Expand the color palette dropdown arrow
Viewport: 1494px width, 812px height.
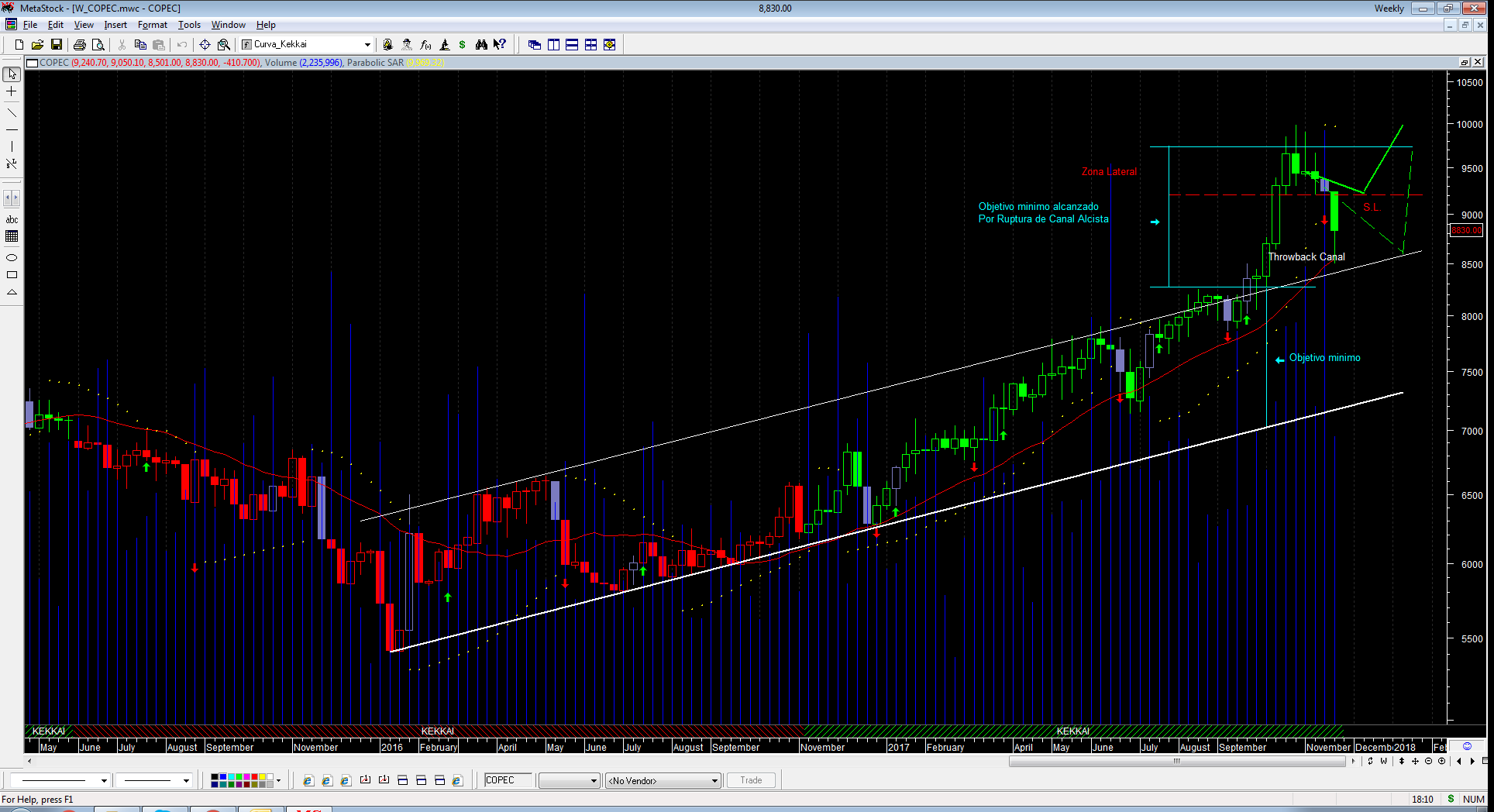click(x=278, y=780)
